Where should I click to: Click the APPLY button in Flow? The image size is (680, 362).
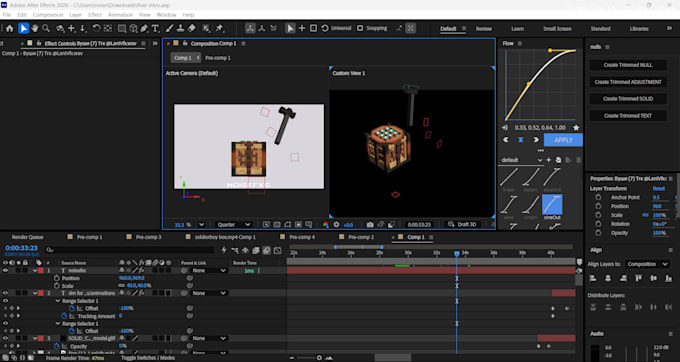point(563,140)
